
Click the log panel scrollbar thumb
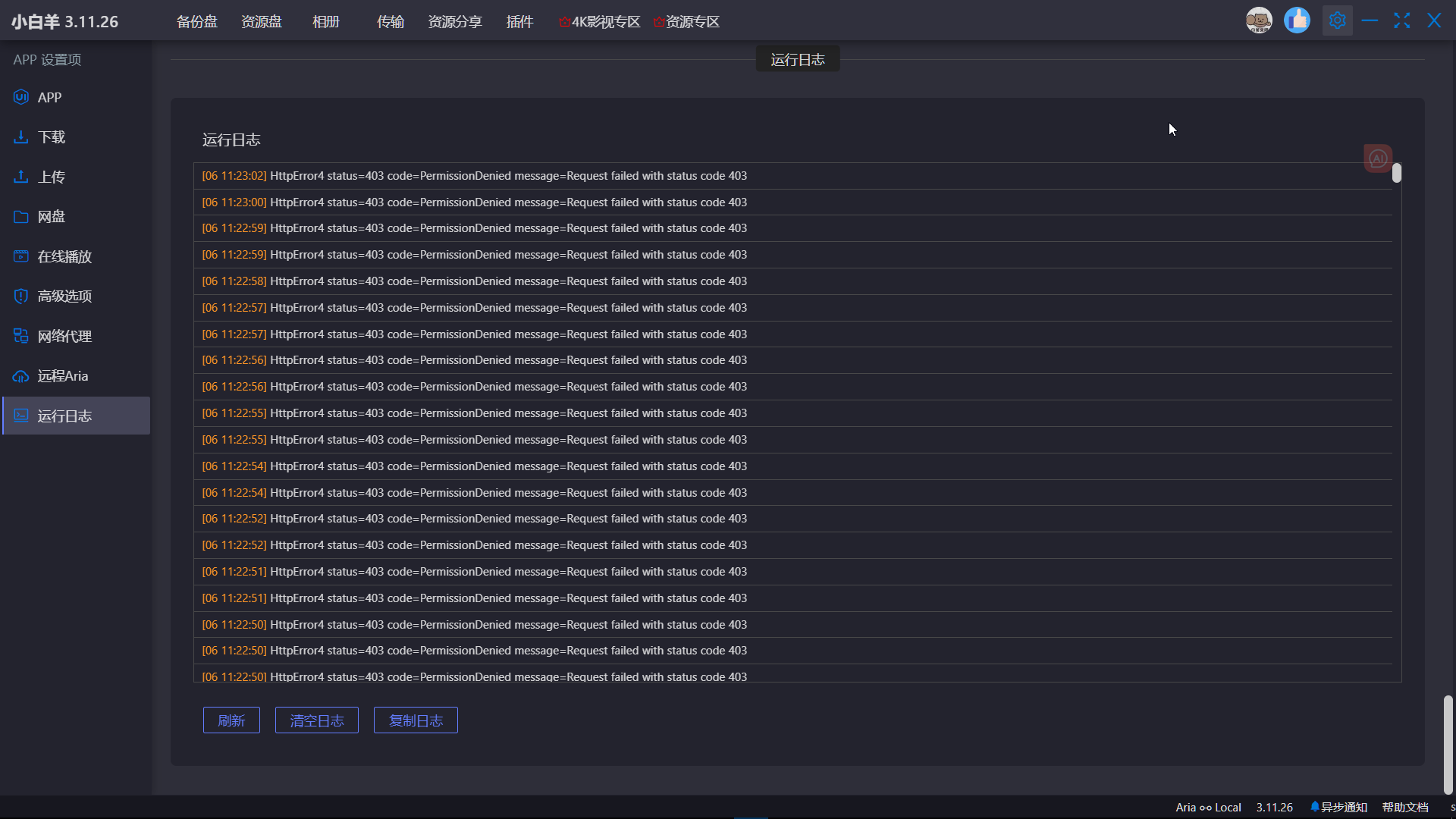(1398, 174)
